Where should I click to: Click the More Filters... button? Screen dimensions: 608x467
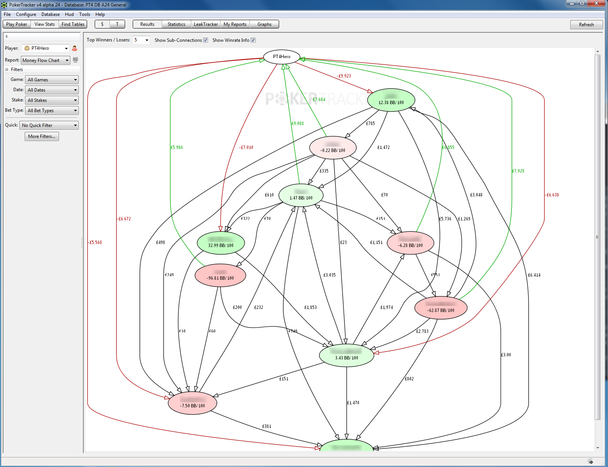[41, 137]
